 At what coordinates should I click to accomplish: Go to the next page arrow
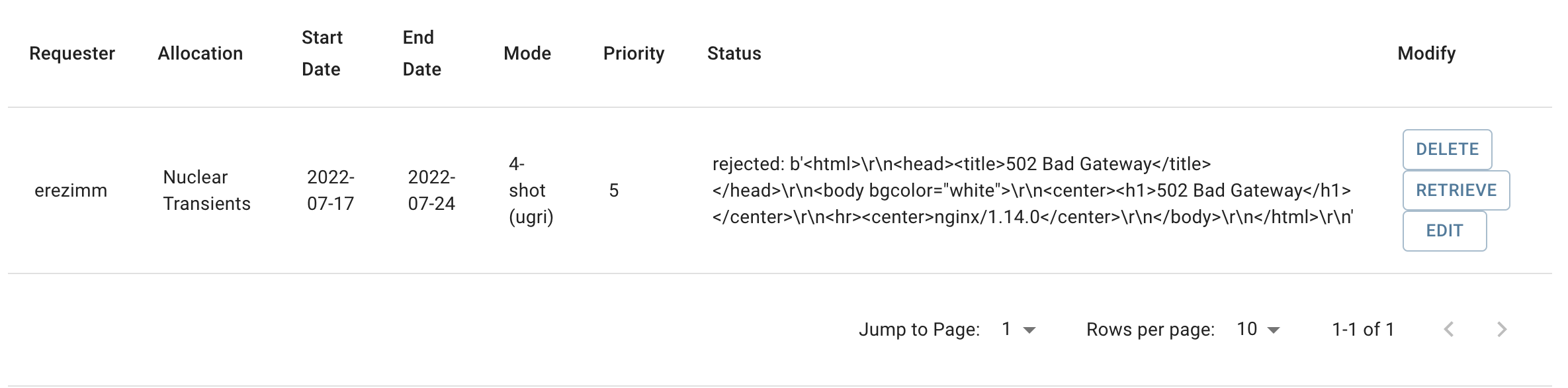(1502, 329)
